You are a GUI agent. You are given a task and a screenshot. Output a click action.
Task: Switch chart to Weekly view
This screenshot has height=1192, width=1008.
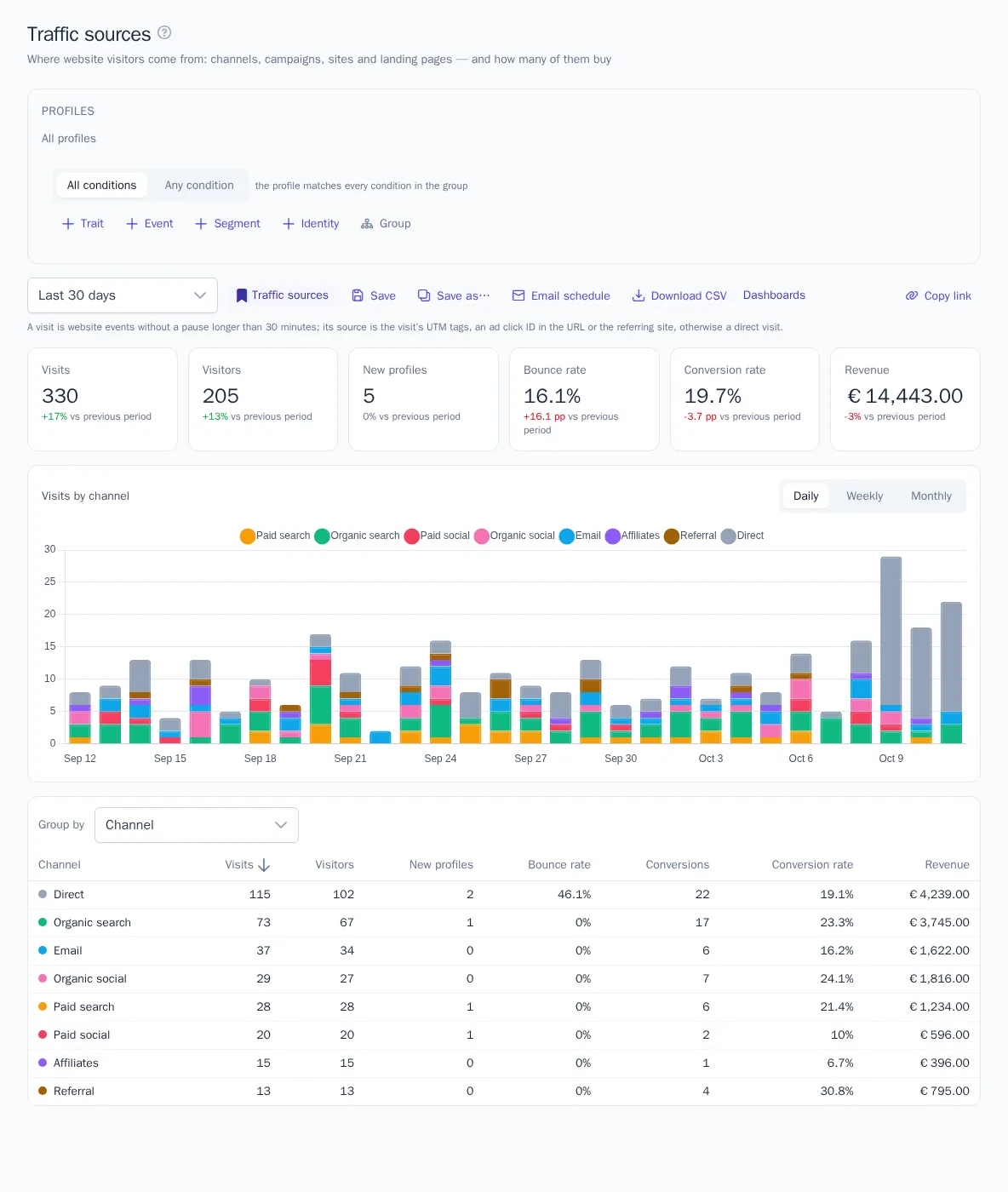click(864, 496)
